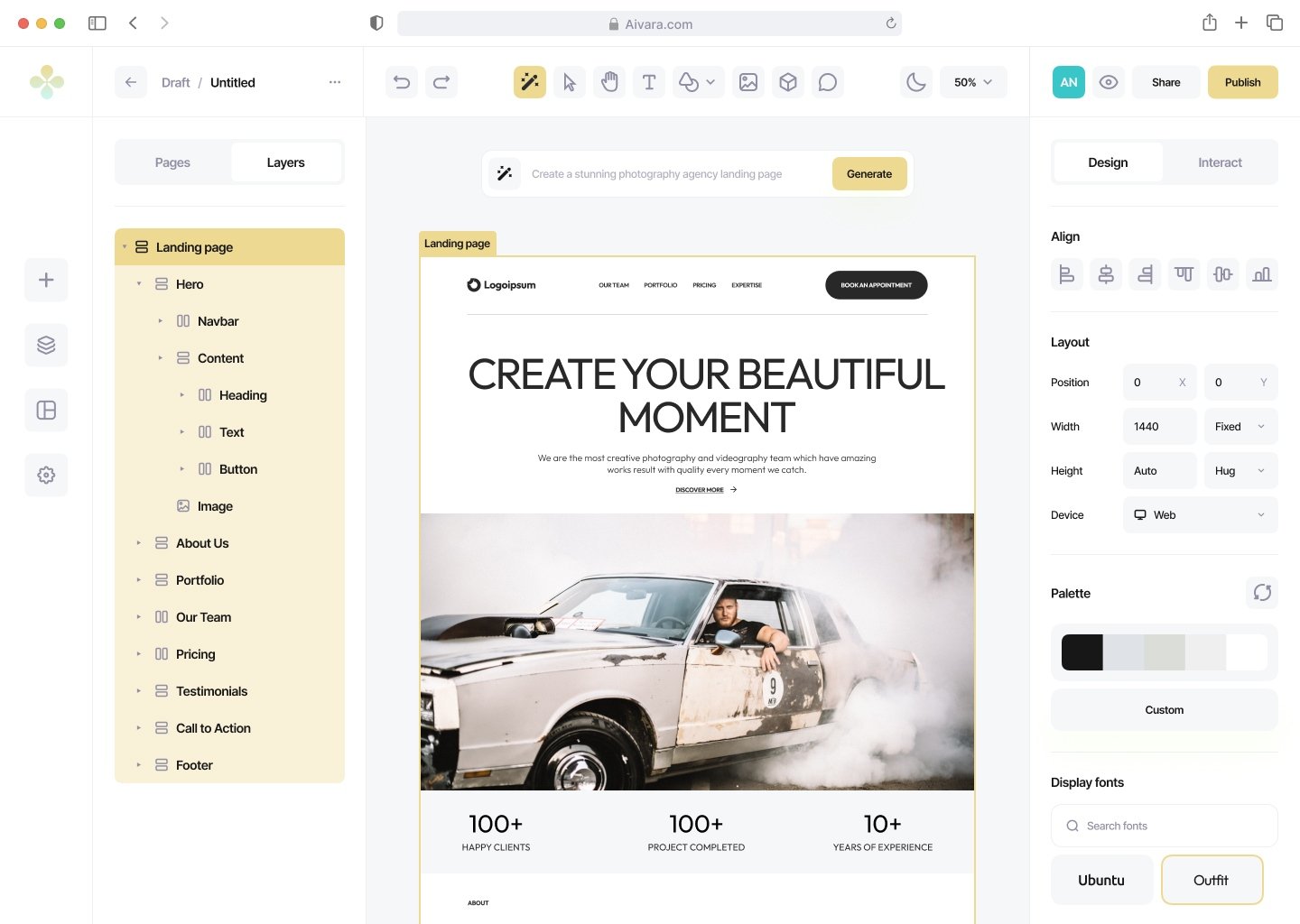Choose the Text tool in toolbar
This screenshot has height=924, width=1300.
tap(649, 82)
